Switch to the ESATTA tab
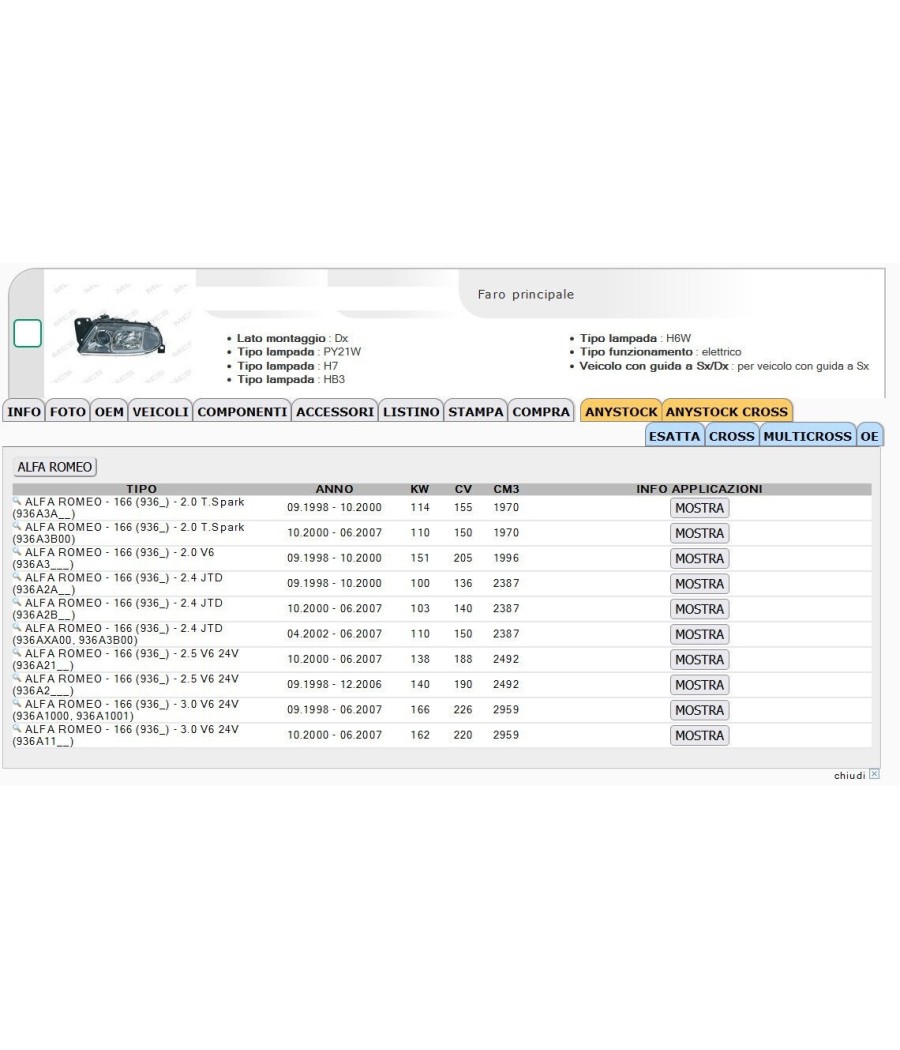 coord(674,436)
